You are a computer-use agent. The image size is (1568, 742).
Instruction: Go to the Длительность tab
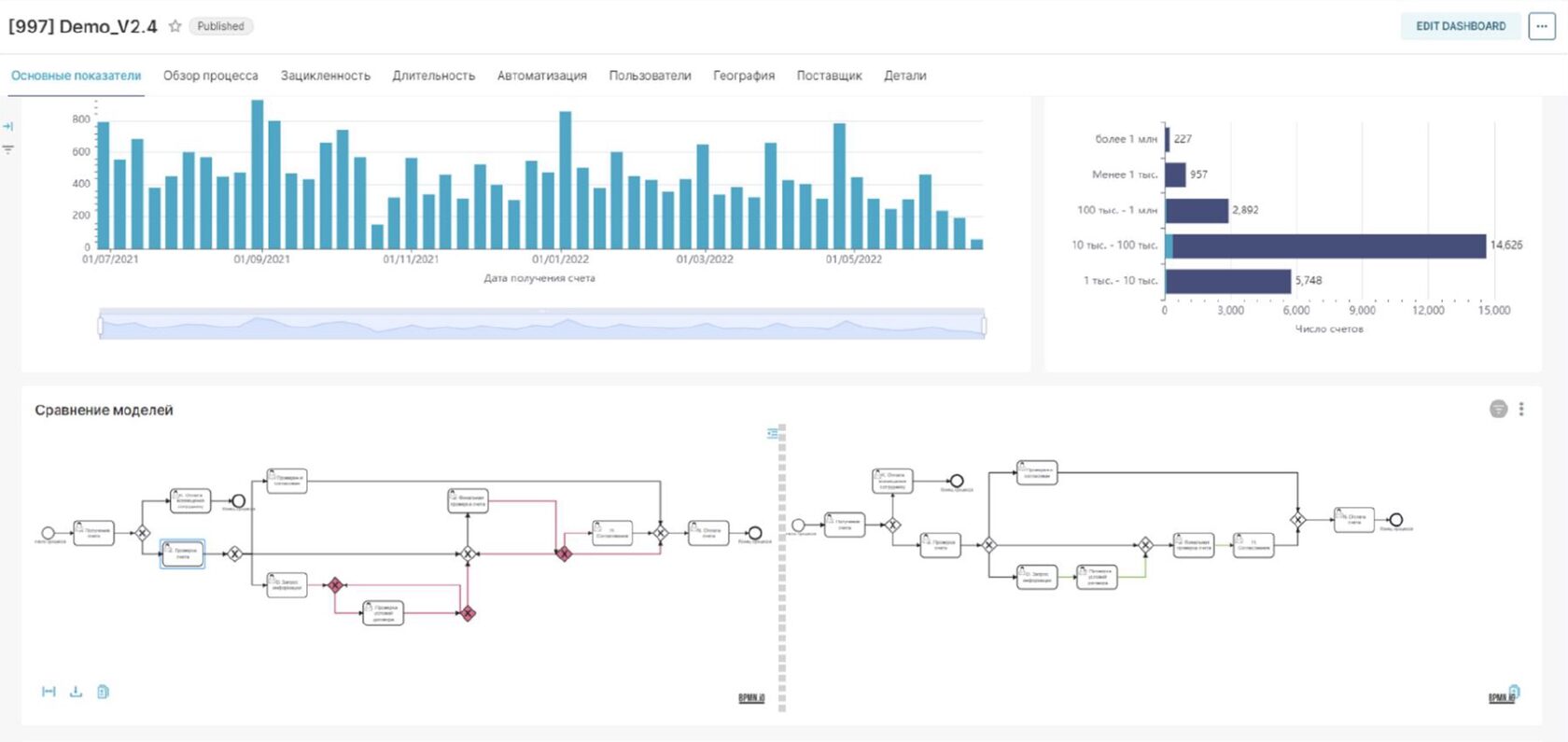click(434, 76)
